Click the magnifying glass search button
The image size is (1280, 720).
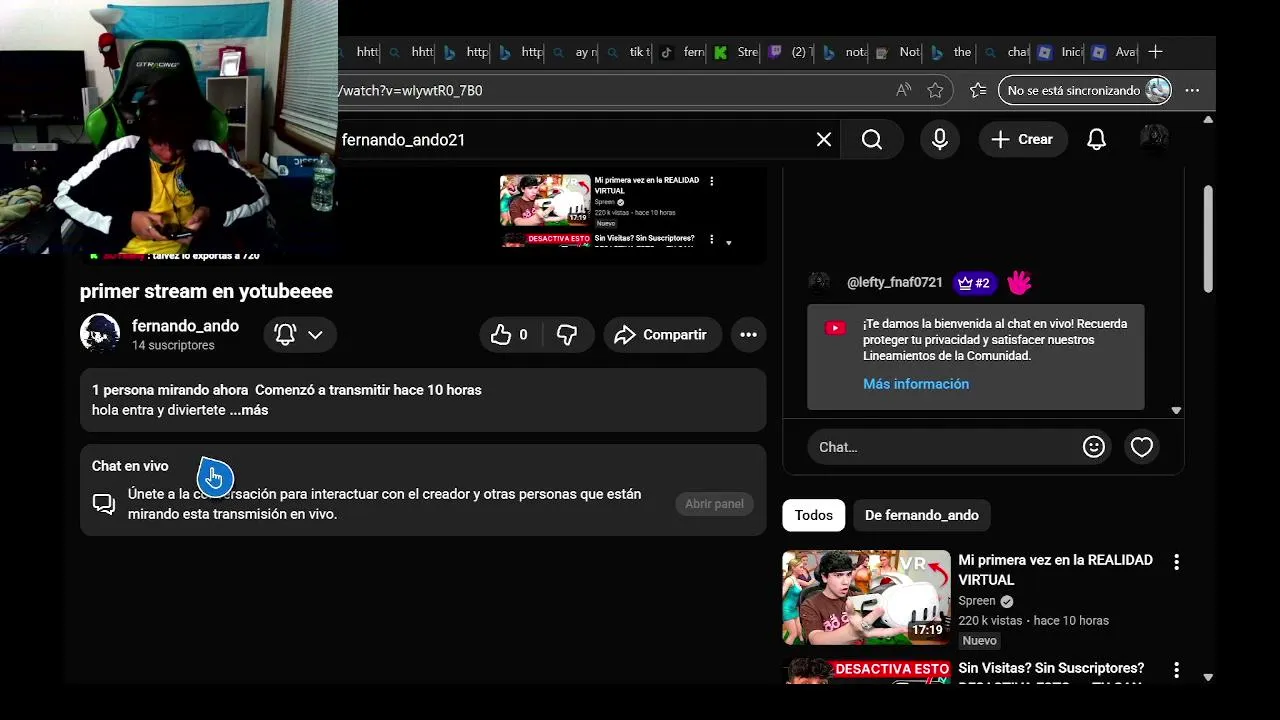click(x=872, y=140)
